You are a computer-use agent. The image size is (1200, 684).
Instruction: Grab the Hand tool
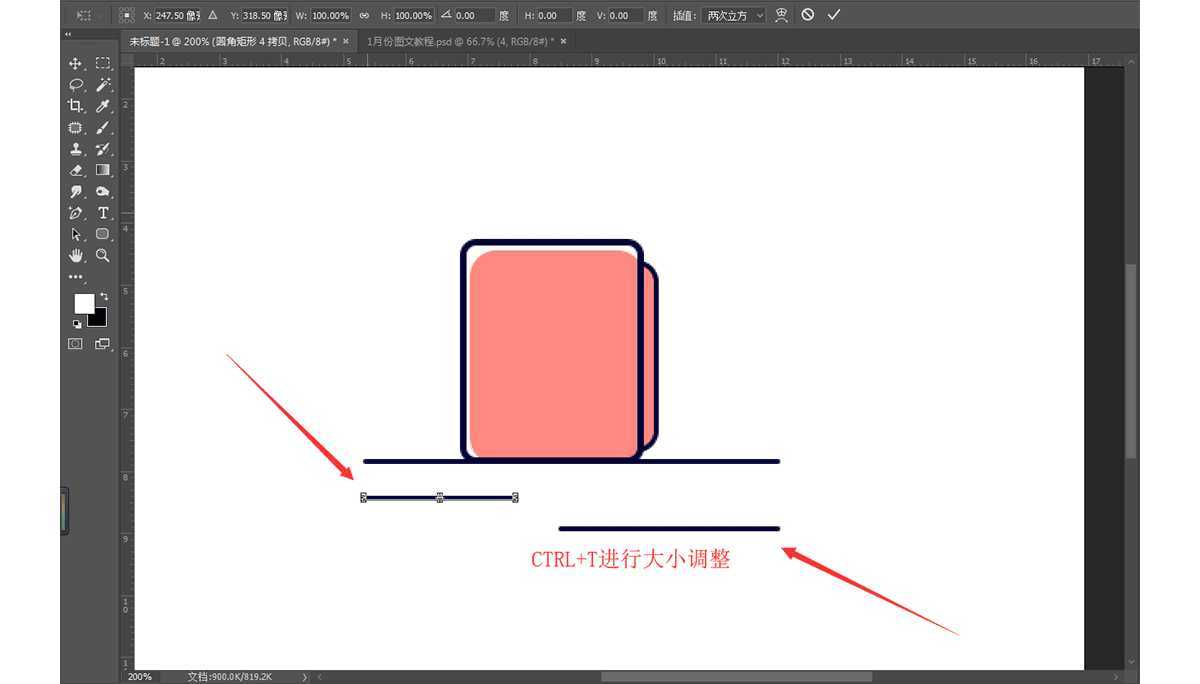tap(76, 256)
